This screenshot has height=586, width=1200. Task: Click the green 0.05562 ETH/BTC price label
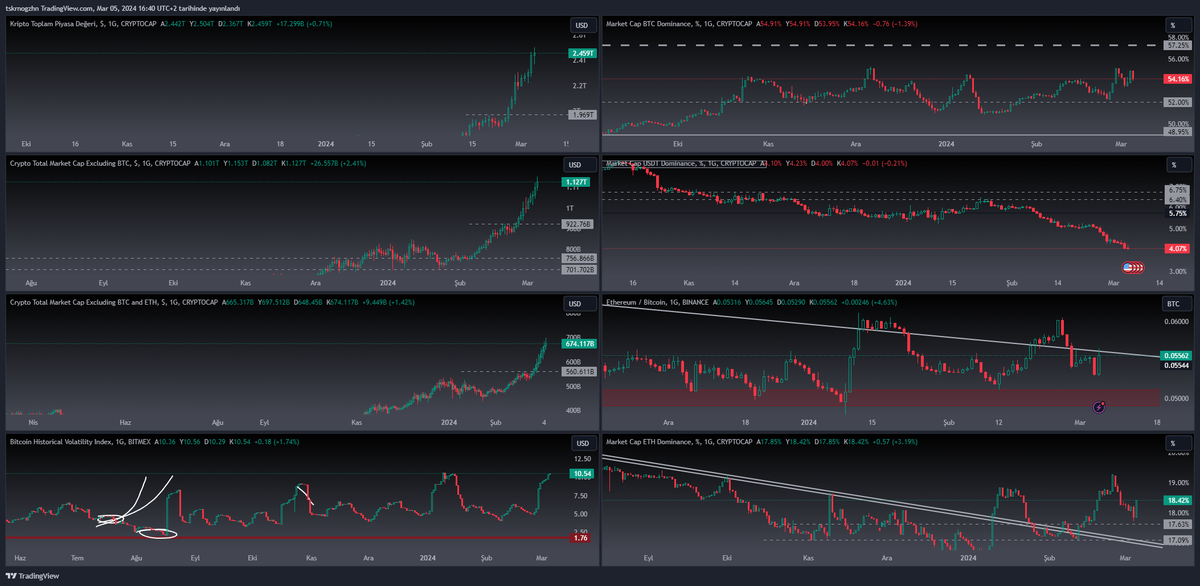(x=1176, y=355)
